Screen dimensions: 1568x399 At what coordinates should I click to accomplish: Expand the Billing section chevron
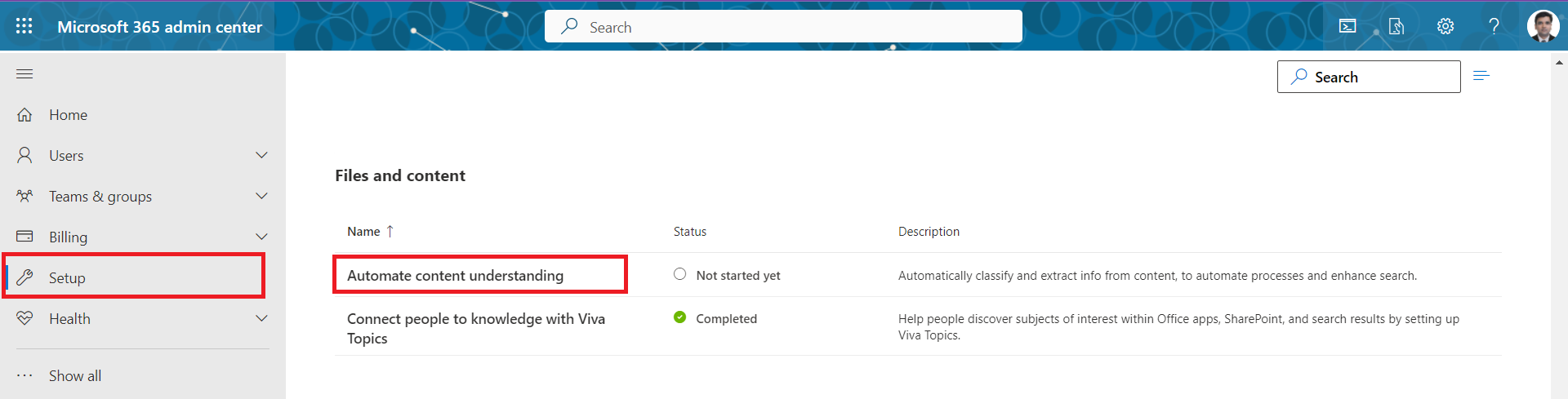(261, 237)
